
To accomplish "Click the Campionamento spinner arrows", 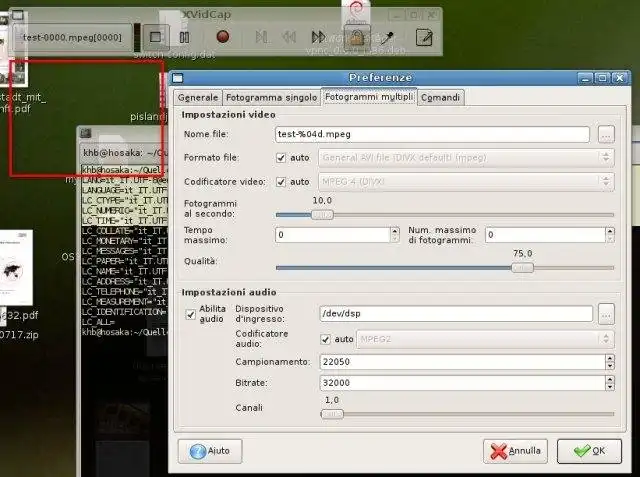I will tap(610, 362).
